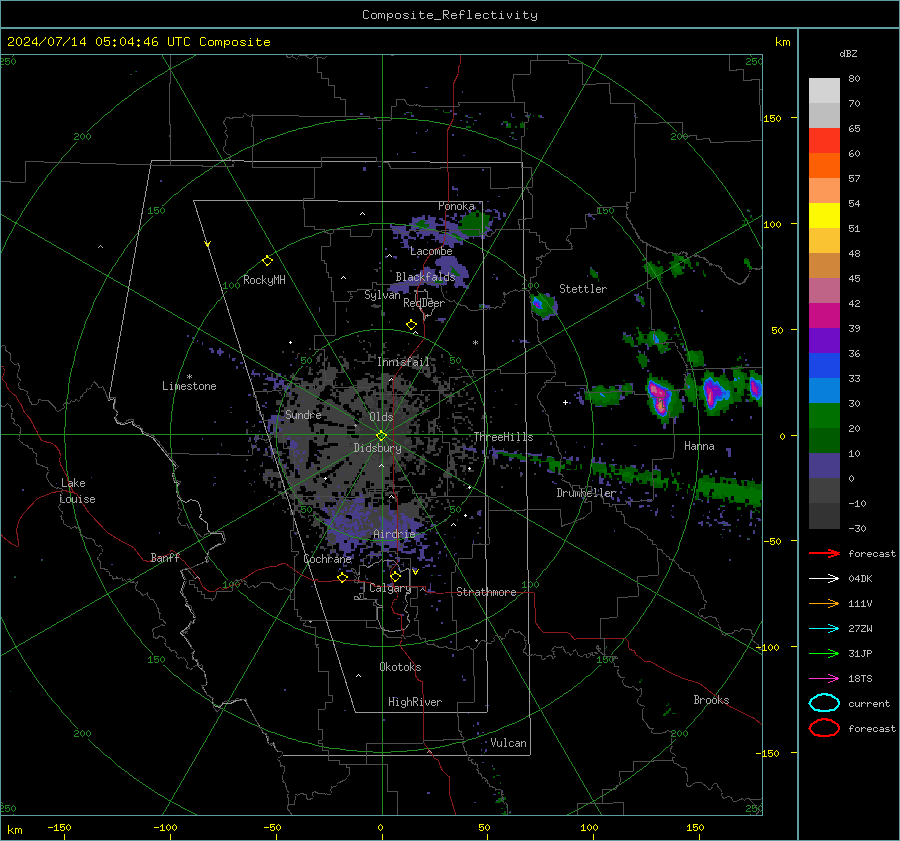900x841 pixels.
Task: Select the red forecast ellipse legend icon
Action: point(824,728)
